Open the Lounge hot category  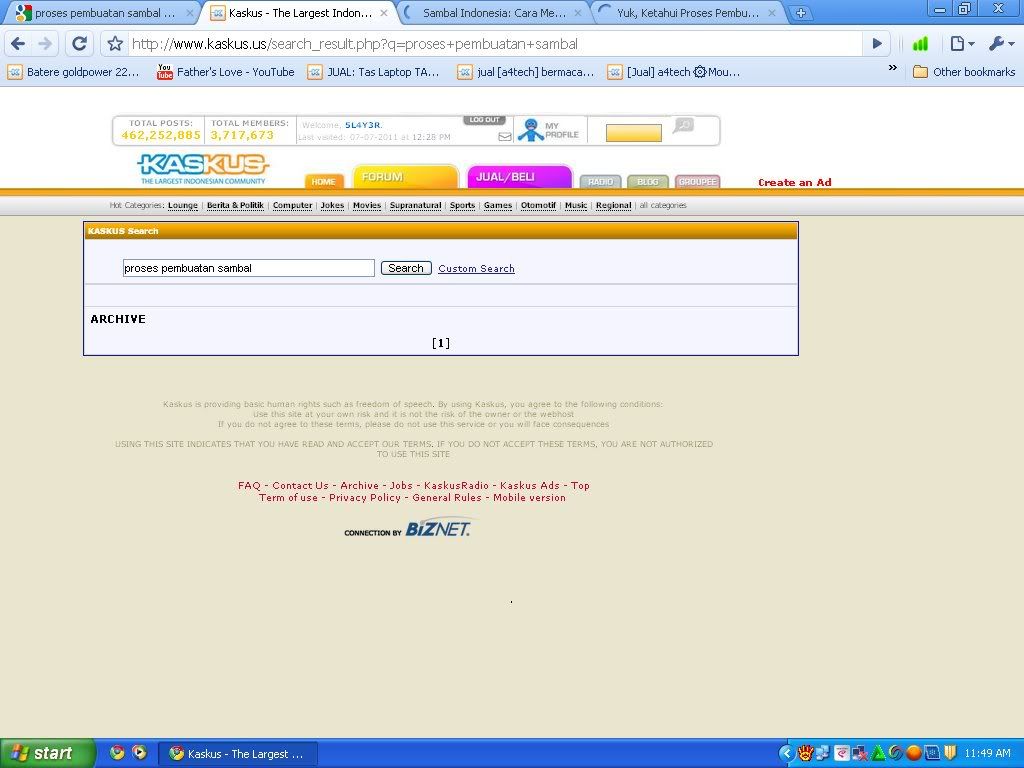[183, 205]
